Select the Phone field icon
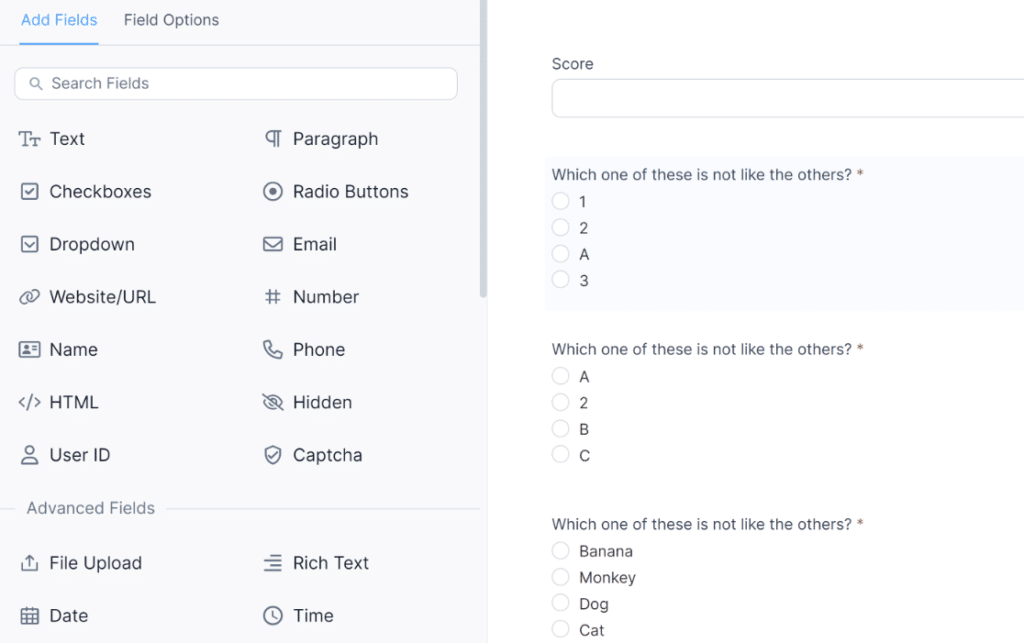The height and width of the screenshot is (643, 1024). click(273, 349)
